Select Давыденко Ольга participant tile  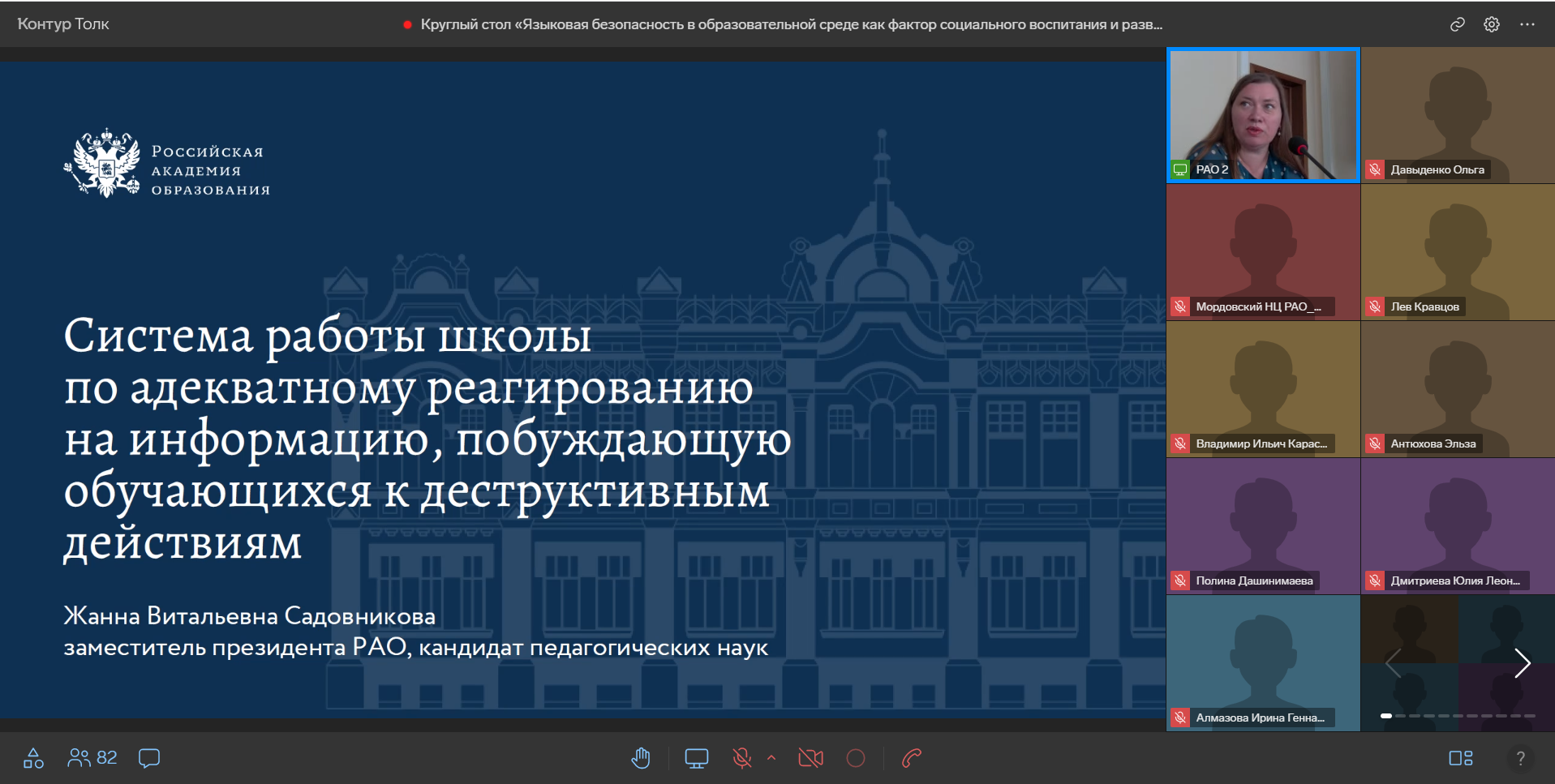pyautogui.click(x=1458, y=114)
